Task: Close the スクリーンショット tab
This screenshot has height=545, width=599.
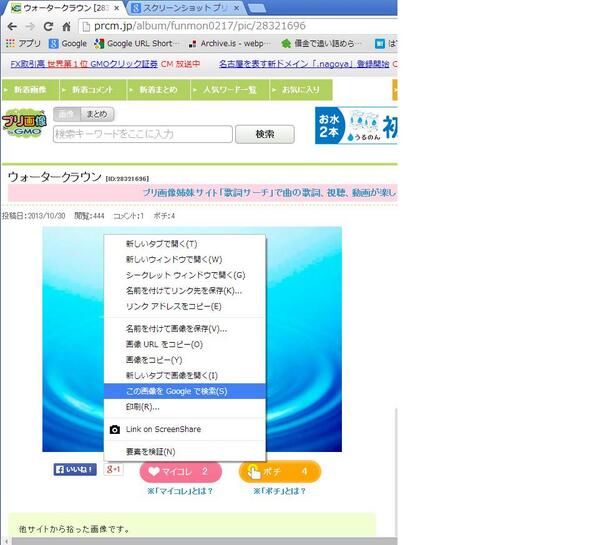Action: click(x=236, y=8)
